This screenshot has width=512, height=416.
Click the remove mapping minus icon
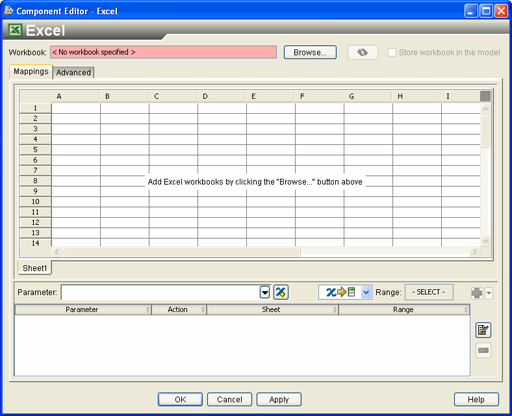point(483,350)
